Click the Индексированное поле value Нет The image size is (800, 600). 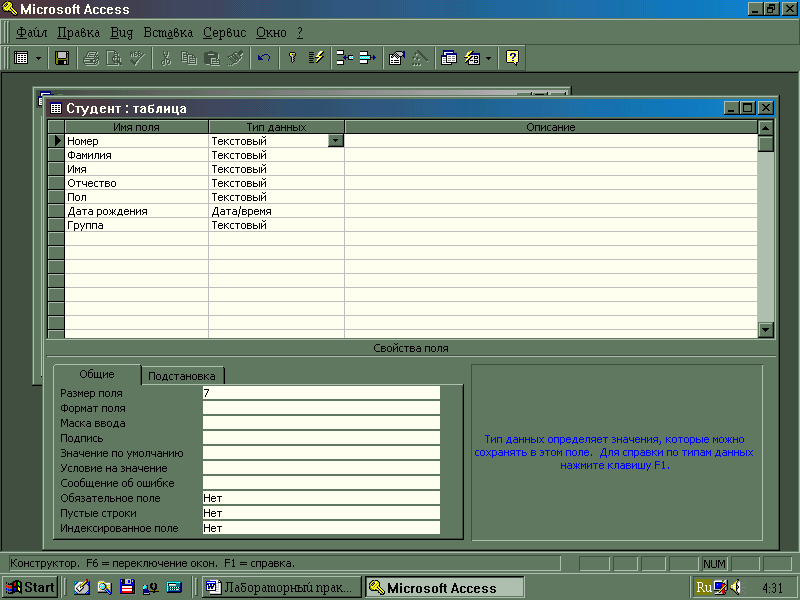click(x=321, y=528)
